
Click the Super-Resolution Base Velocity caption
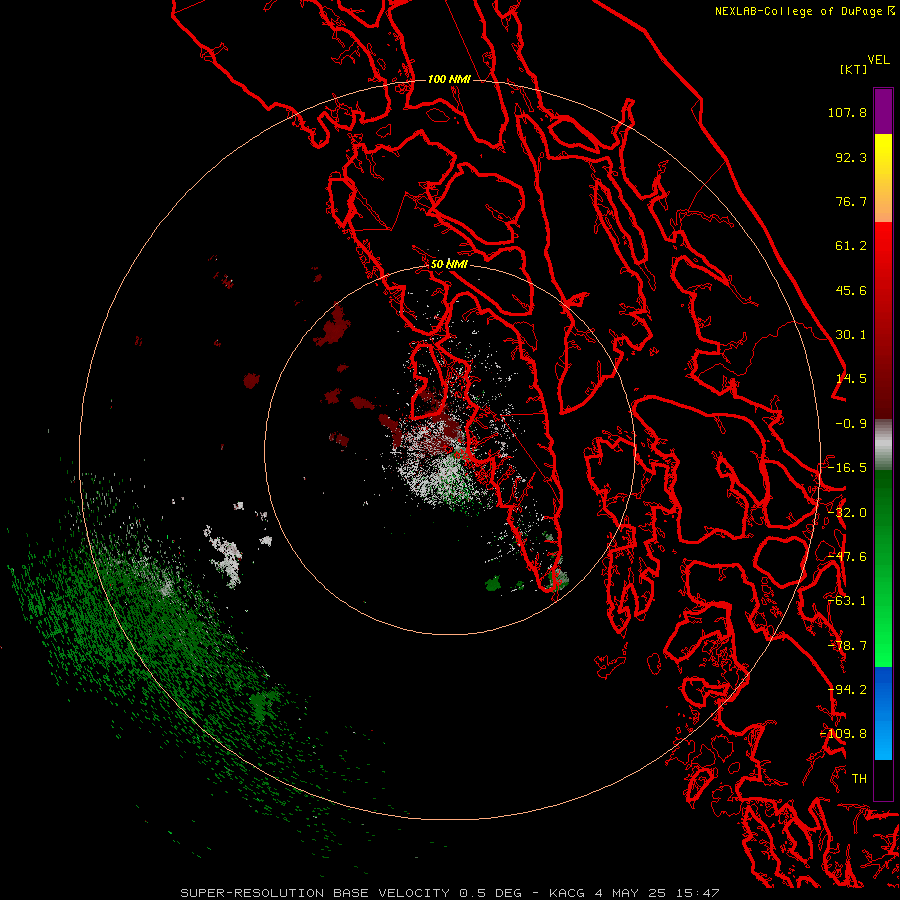point(449,893)
